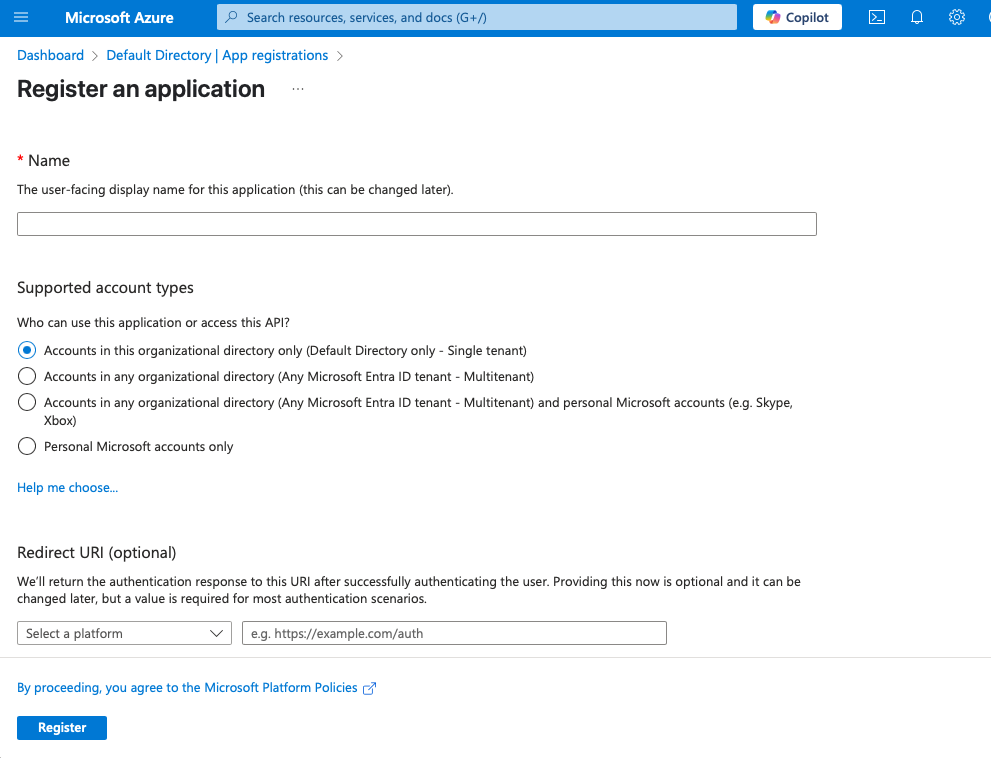Click the Register button
This screenshot has height=758, width=991.
[x=62, y=728]
